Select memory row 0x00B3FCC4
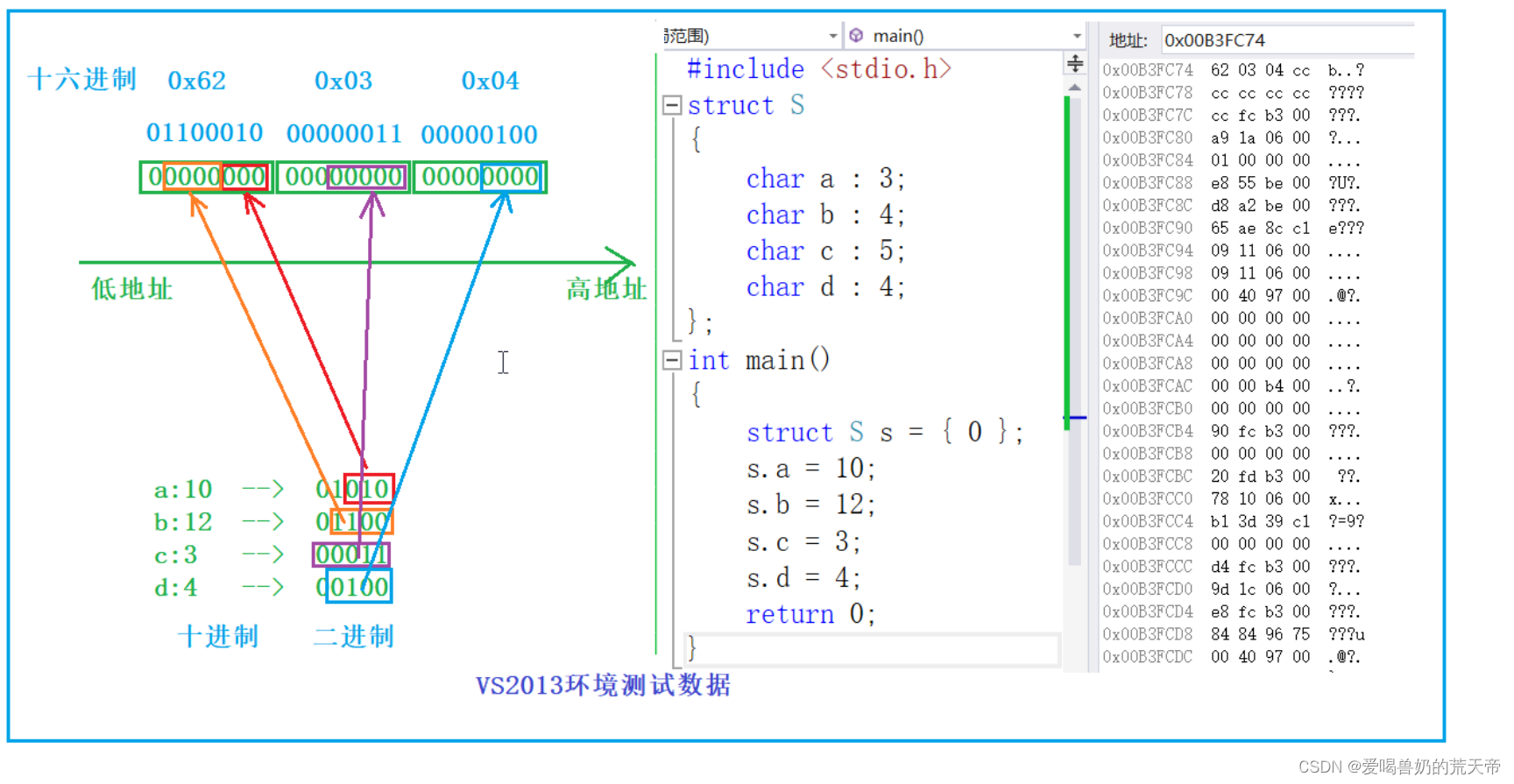Viewport: 1514px width, 784px height. coord(1234,521)
